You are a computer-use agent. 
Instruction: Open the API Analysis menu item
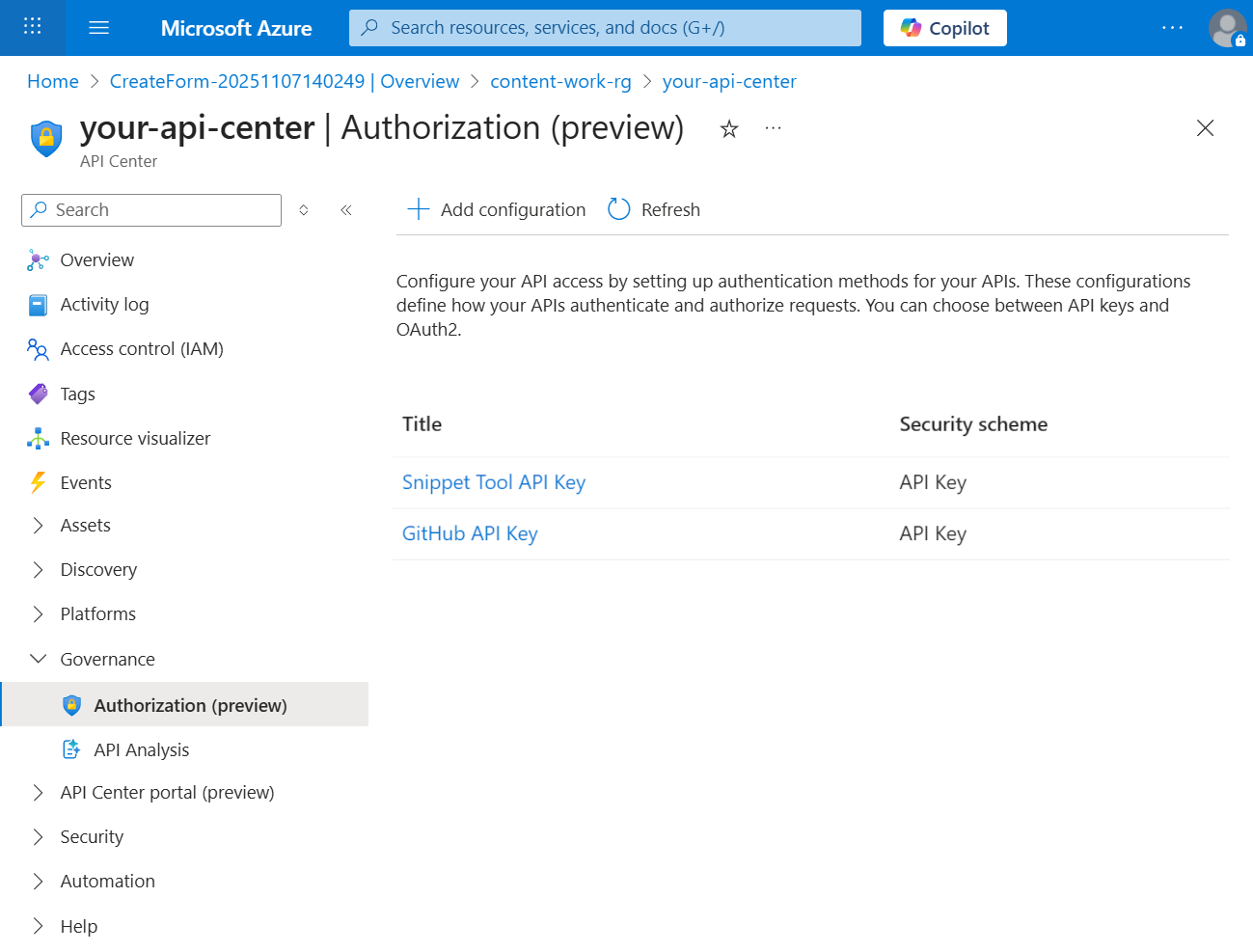[x=141, y=750]
